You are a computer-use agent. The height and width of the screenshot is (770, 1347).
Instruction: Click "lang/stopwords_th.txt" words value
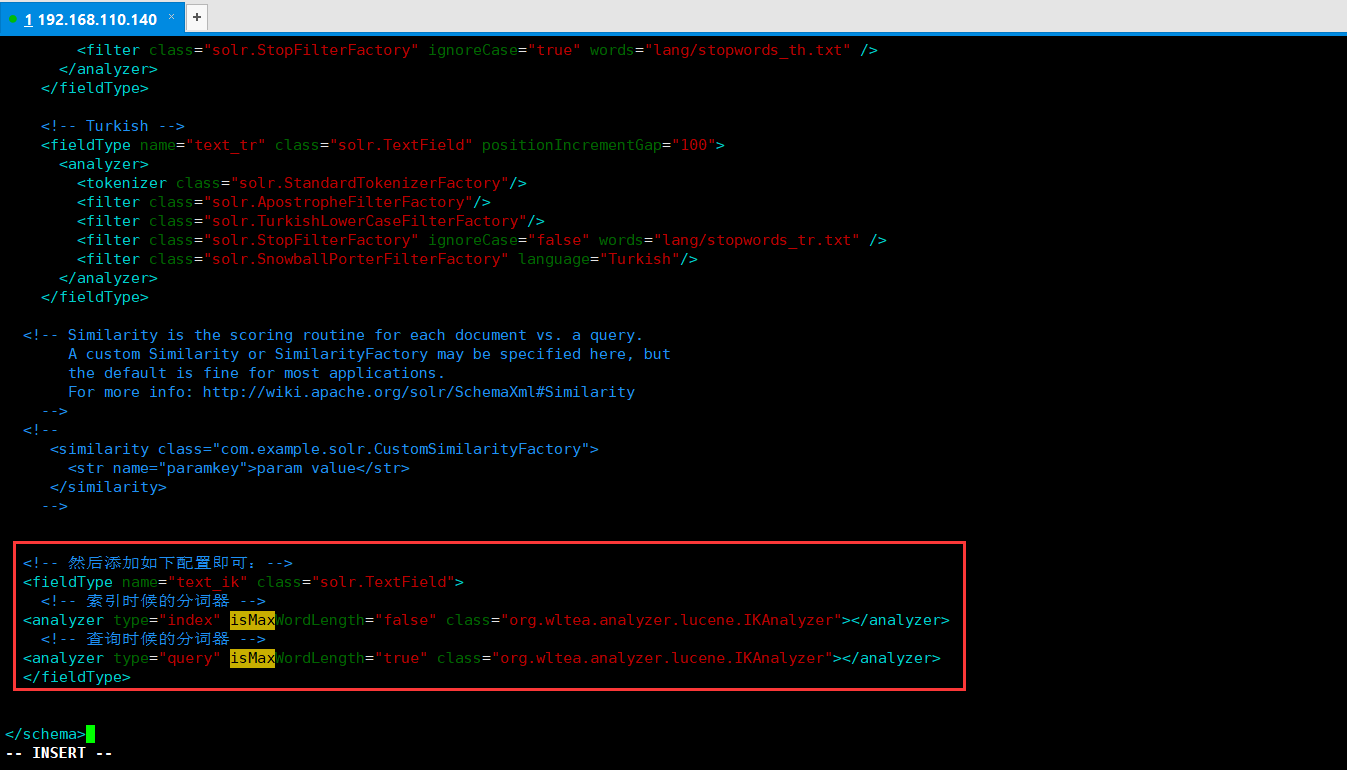click(748, 50)
